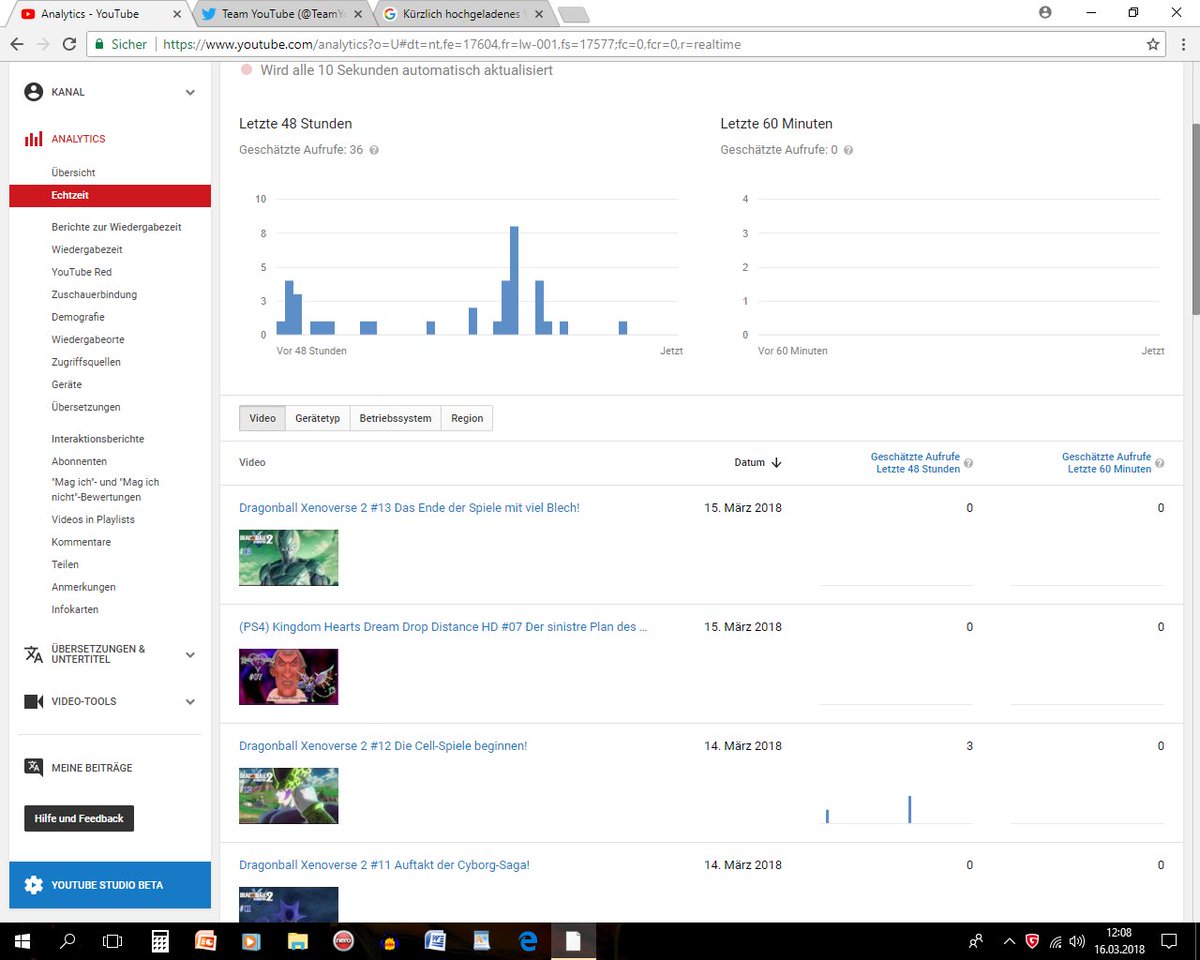Open Wiedergabezeit report
1200x960 pixels.
87,250
